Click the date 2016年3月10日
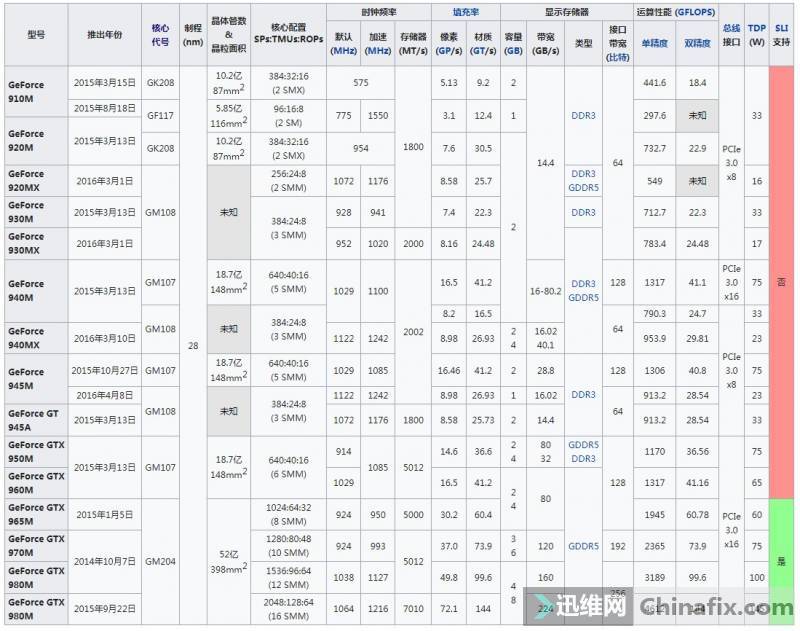This screenshot has height=631, width=800. [x=105, y=338]
